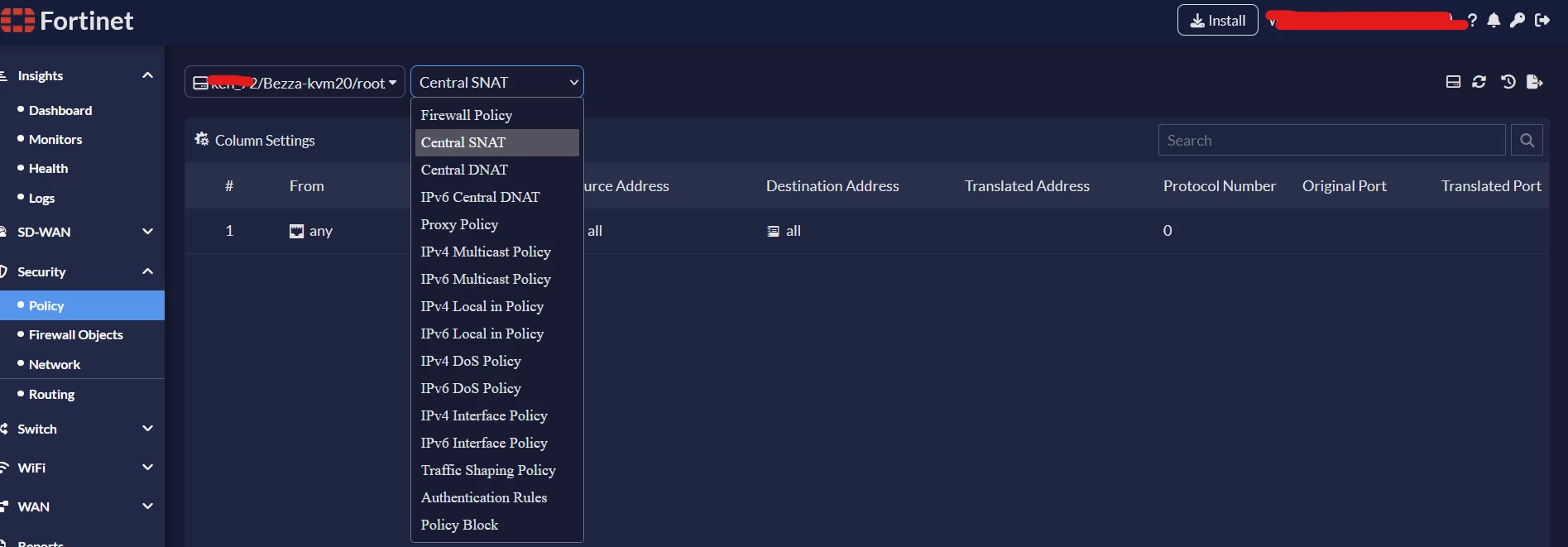1568x547 pixels.
Task: Select IPv4 Interface Policy option
Action: click(497, 415)
